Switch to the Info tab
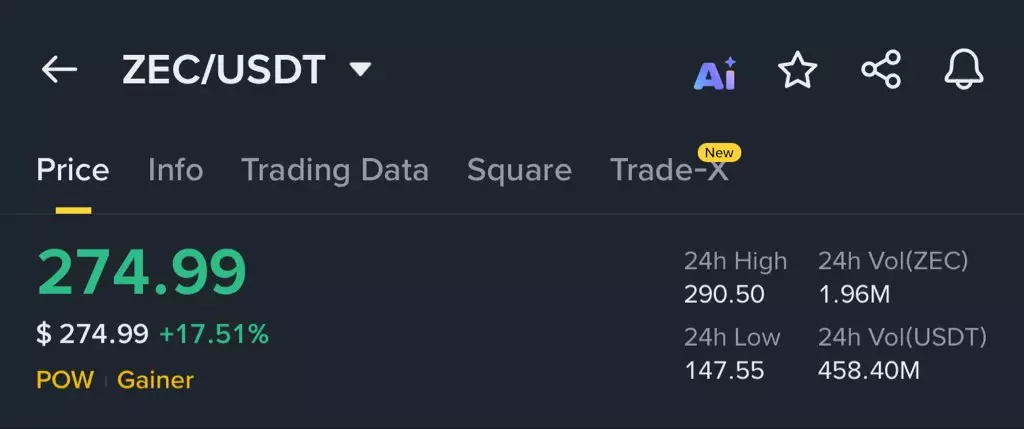1024x429 pixels. click(x=175, y=170)
